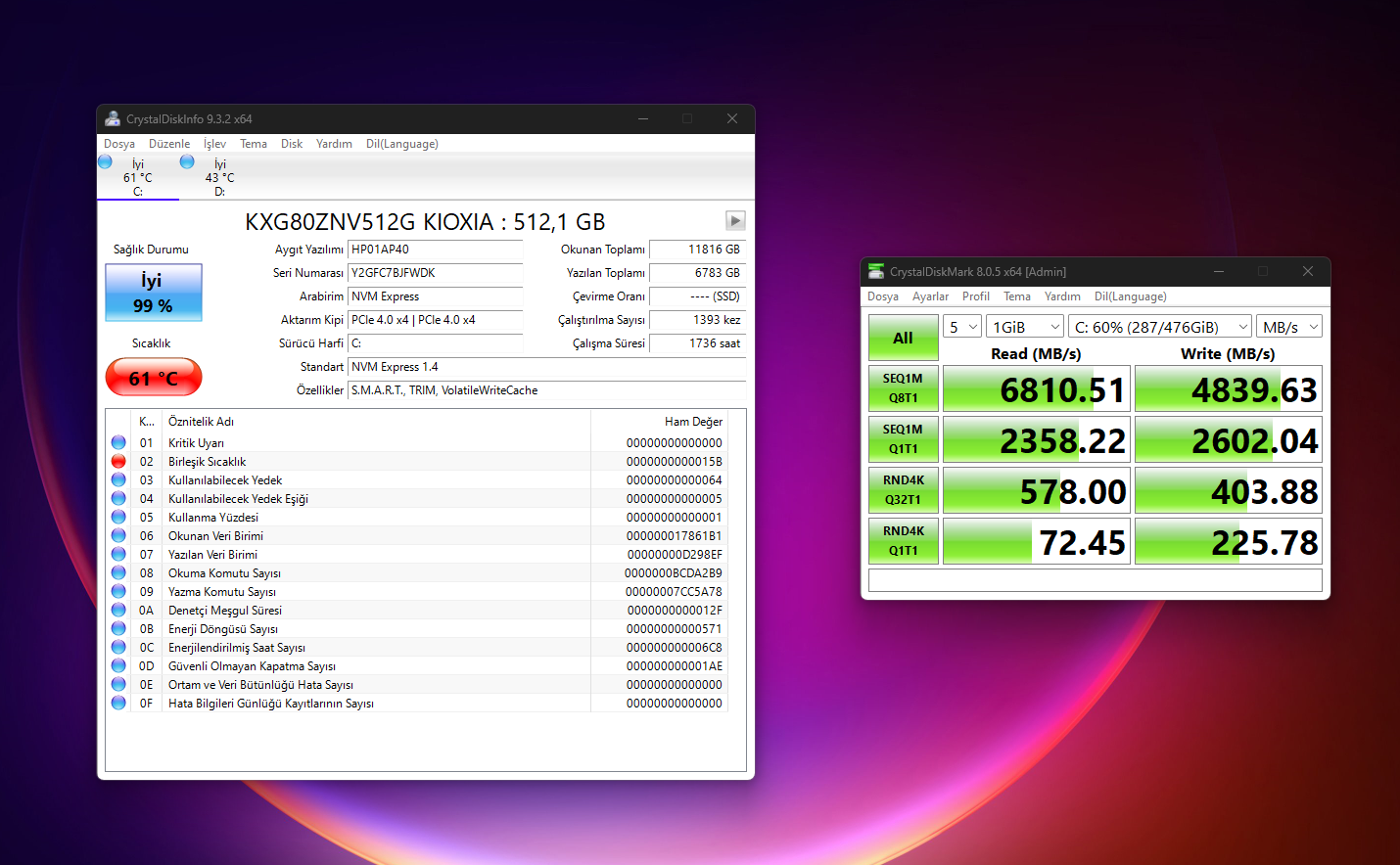Click the Aktarım Kipi field PCIe 4.0 x4
Image resolution: width=1400 pixels, height=865 pixels.
436,320
